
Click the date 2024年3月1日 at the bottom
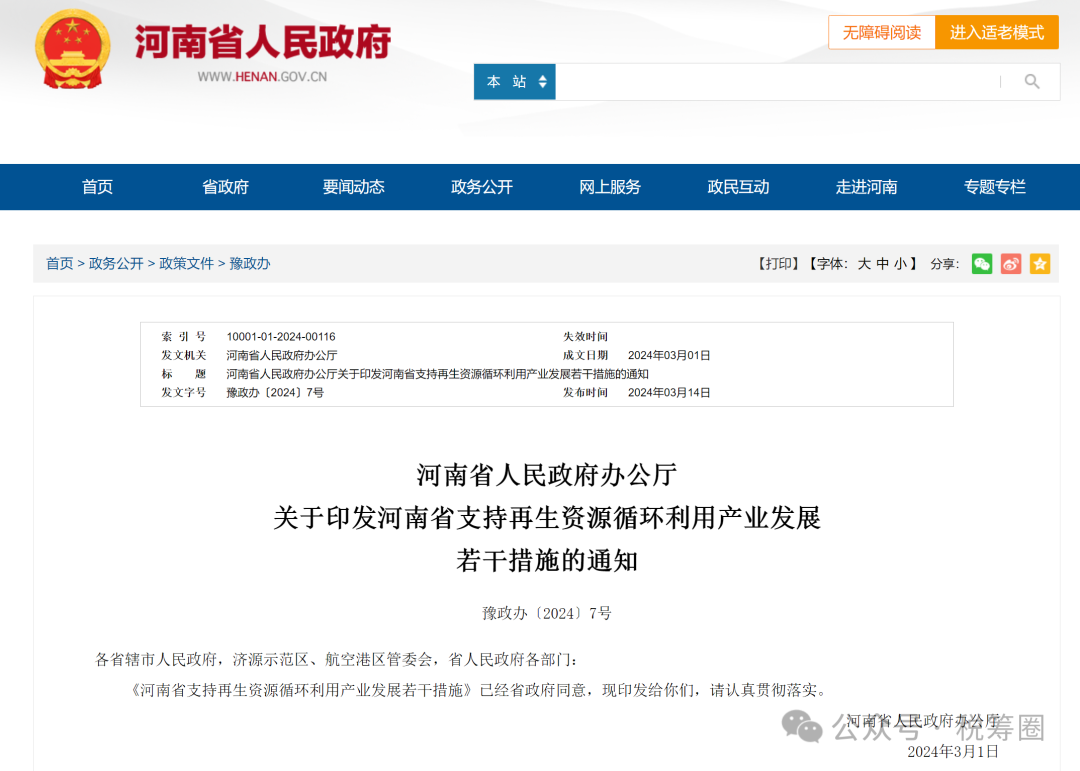(953, 752)
